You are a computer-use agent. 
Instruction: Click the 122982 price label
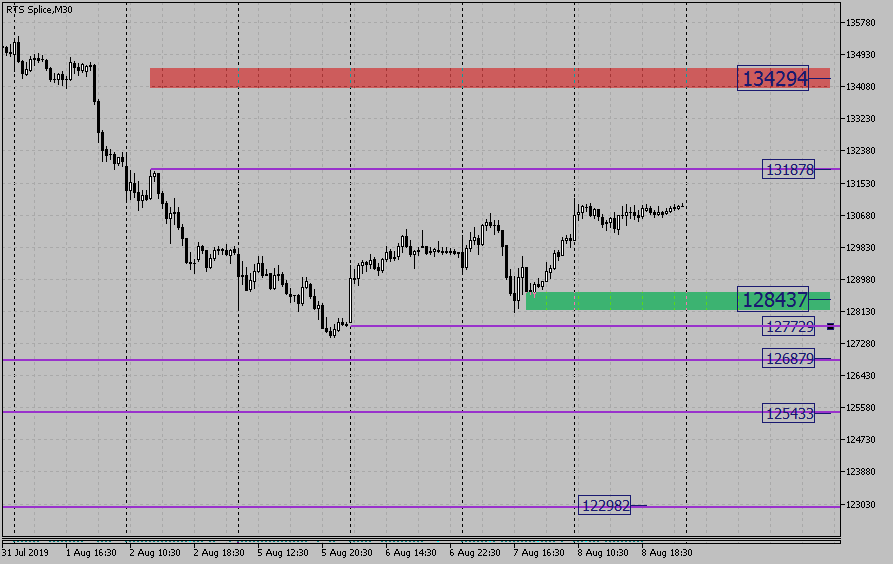(x=605, y=506)
